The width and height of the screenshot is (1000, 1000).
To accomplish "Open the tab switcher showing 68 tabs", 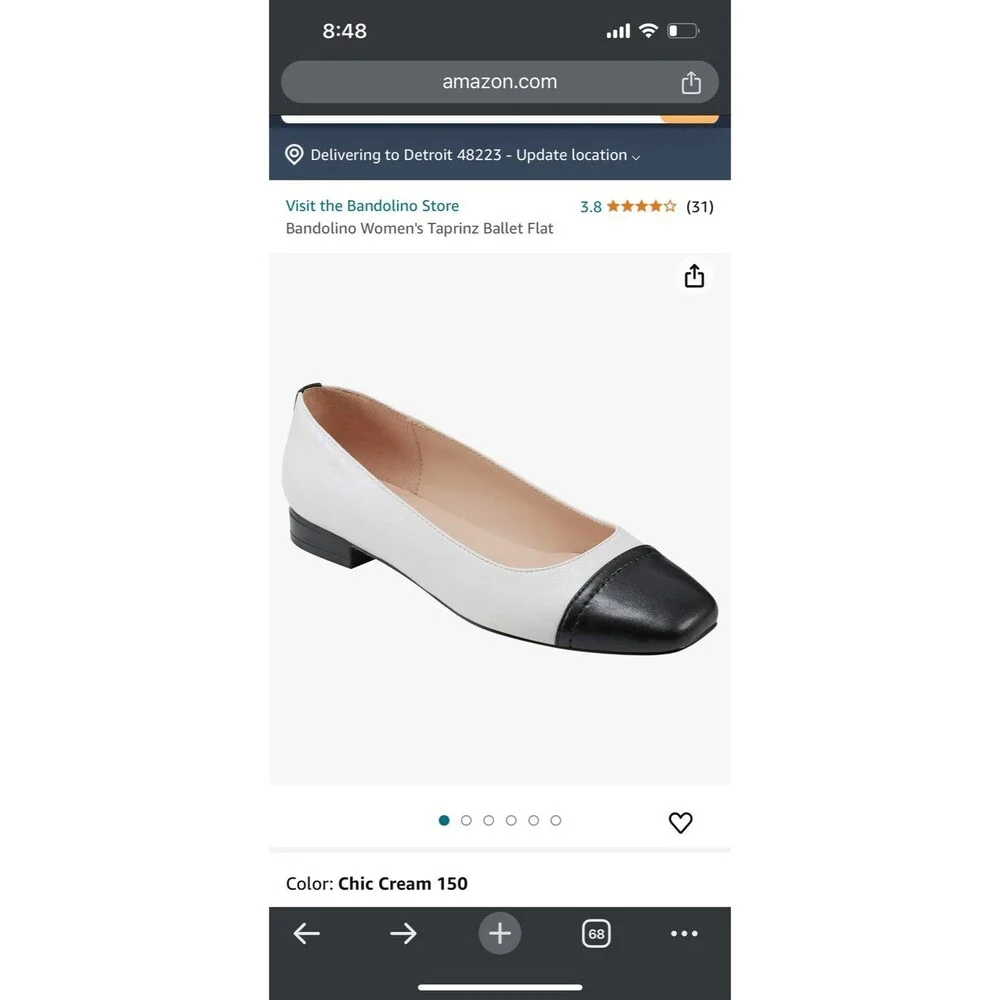I will click(x=596, y=934).
